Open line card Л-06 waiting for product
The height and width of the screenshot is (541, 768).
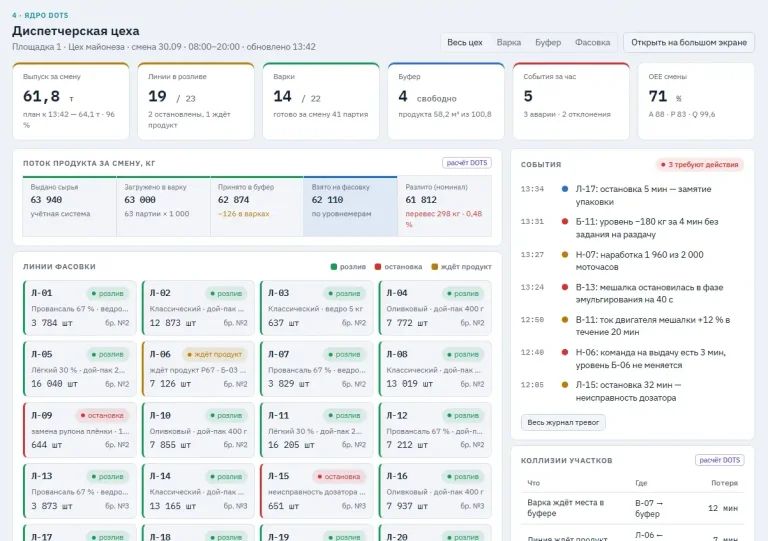click(x=198, y=369)
